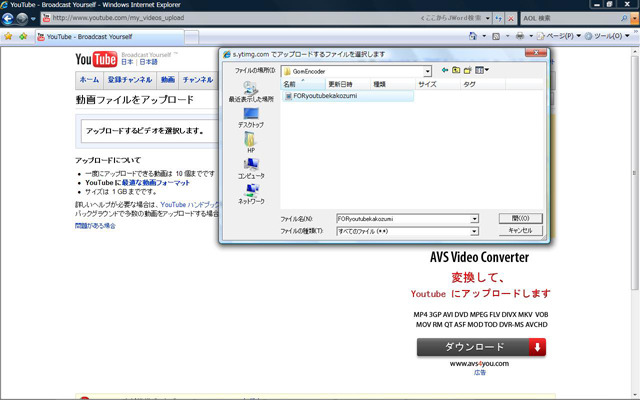
Task: Open the recent pages dropdown arrow
Action: [33, 19]
